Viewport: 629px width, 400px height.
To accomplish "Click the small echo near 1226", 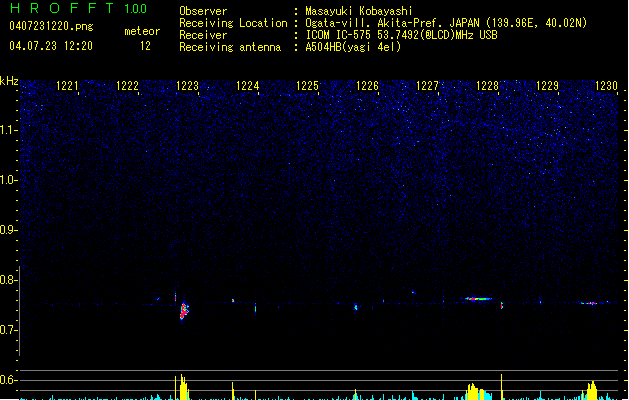I will [355, 307].
